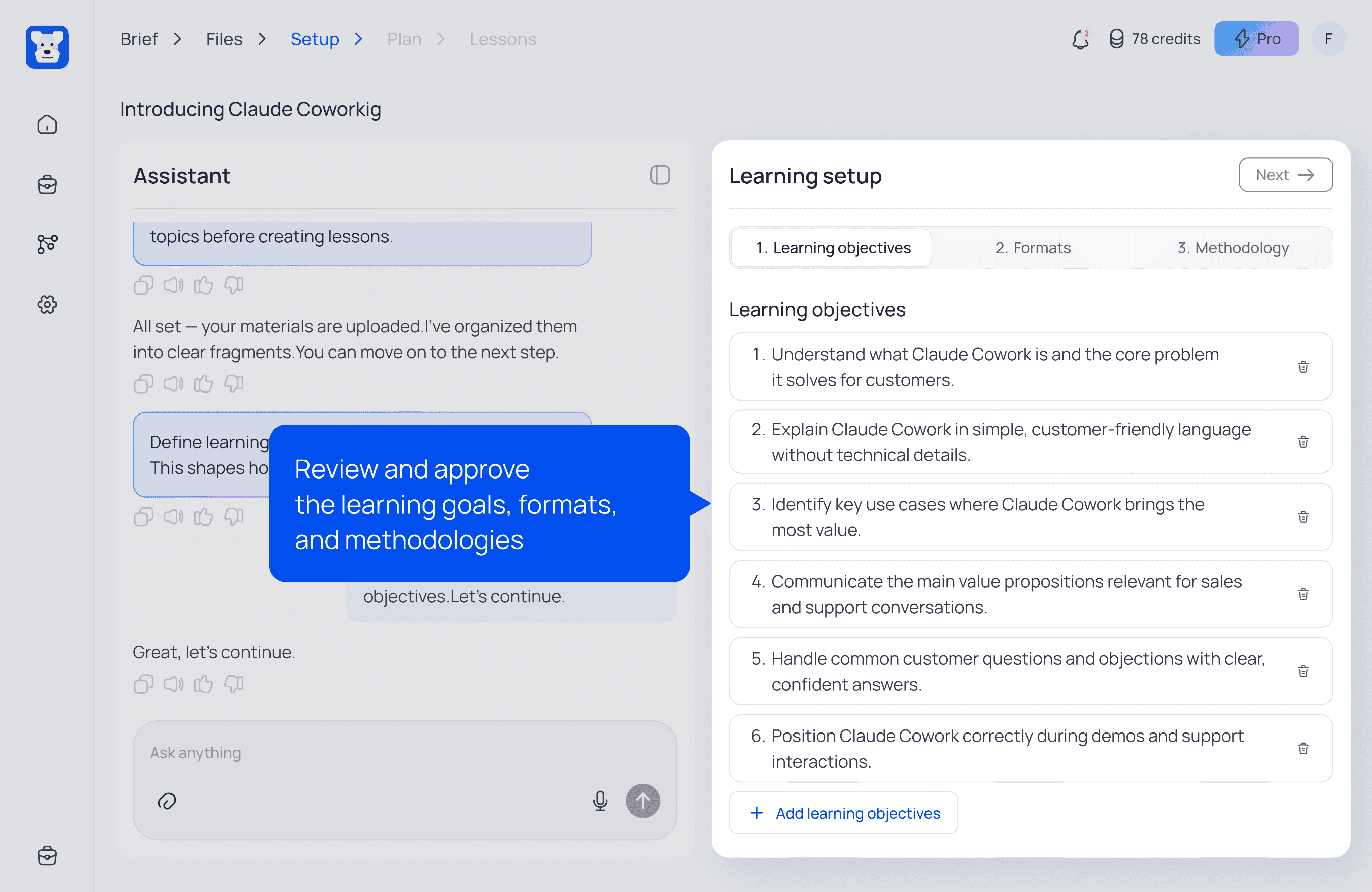Switch to the 2. Formats tab
The image size is (1372, 892).
coord(1032,247)
